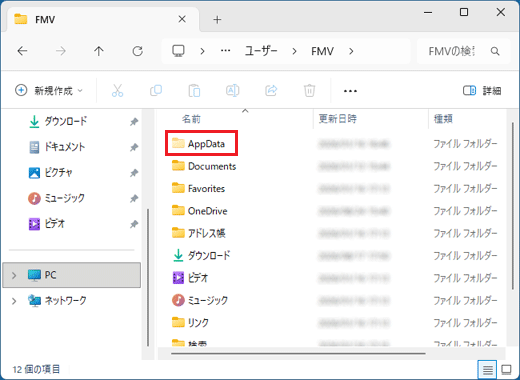Click the music icon next to ミュージック in list
The width and height of the screenshot is (520, 380).
(x=178, y=300)
